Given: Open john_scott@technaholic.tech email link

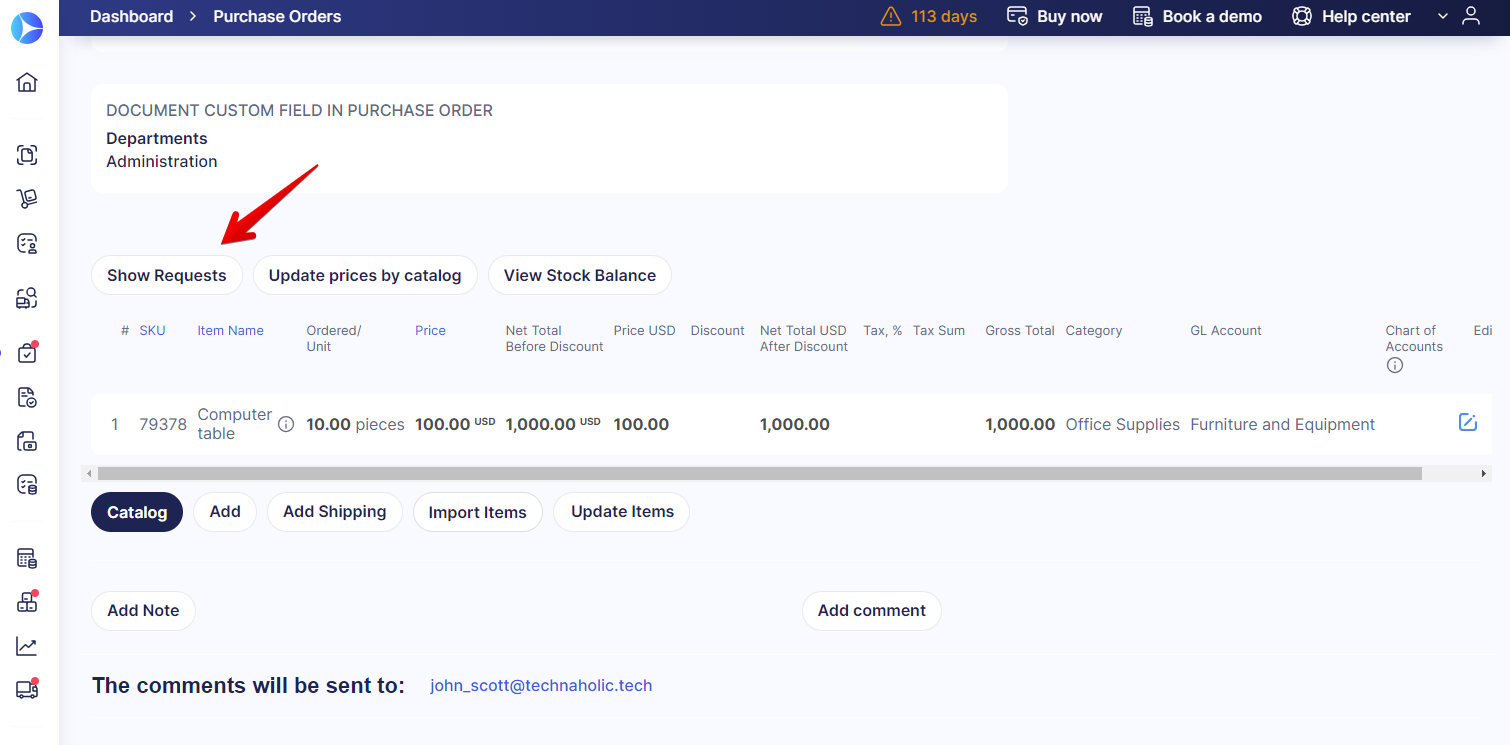Looking at the screenshot, I should point(541,685).
